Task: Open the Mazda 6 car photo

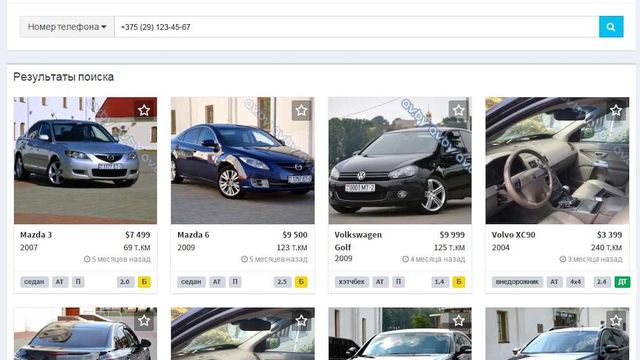Action: click(242, 160)
